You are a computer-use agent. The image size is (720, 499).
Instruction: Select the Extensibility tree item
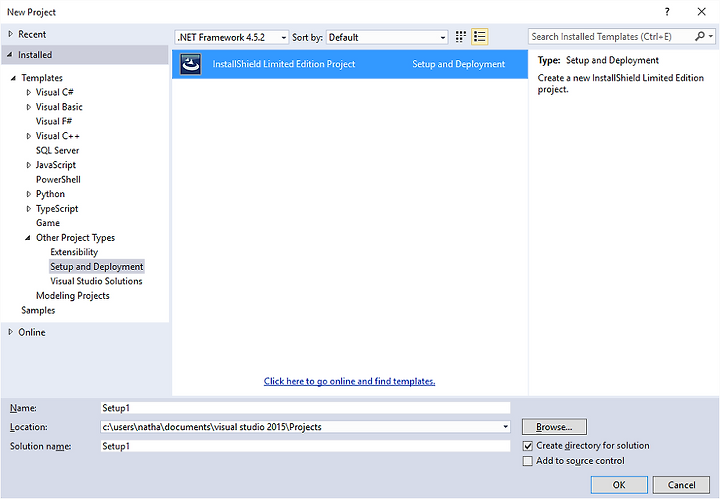click(74, 252)
